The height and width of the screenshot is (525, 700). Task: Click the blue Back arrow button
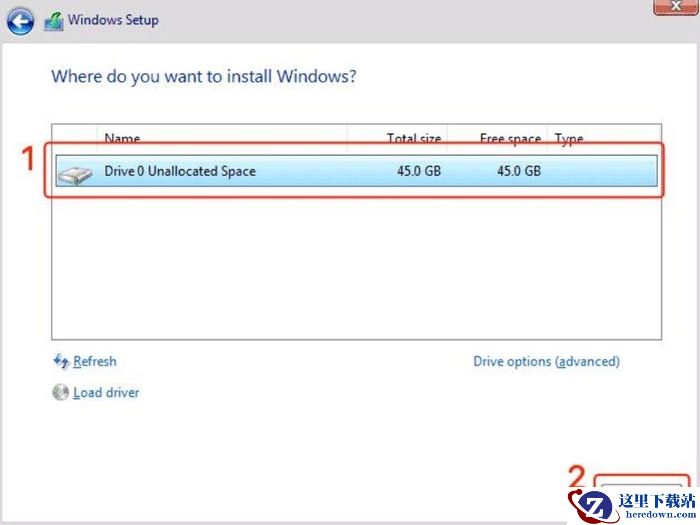(20, 21)
